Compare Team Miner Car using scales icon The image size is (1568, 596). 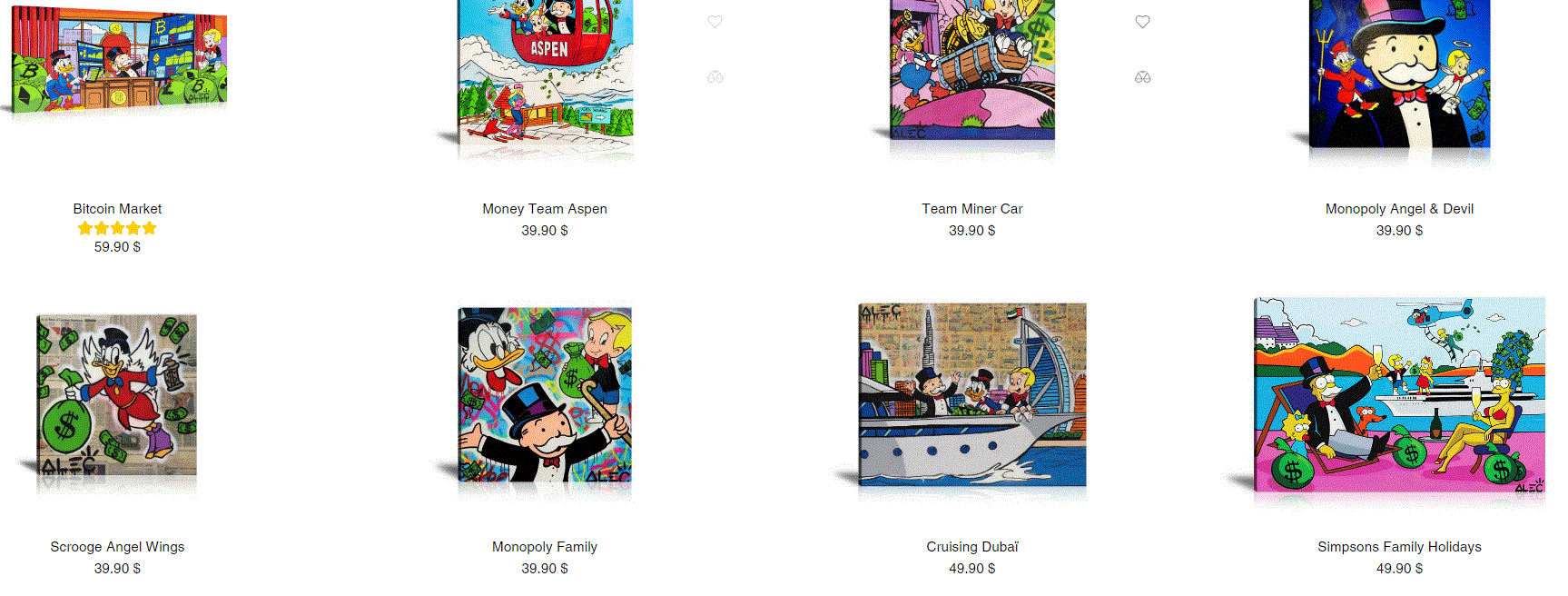[1143, 77]
